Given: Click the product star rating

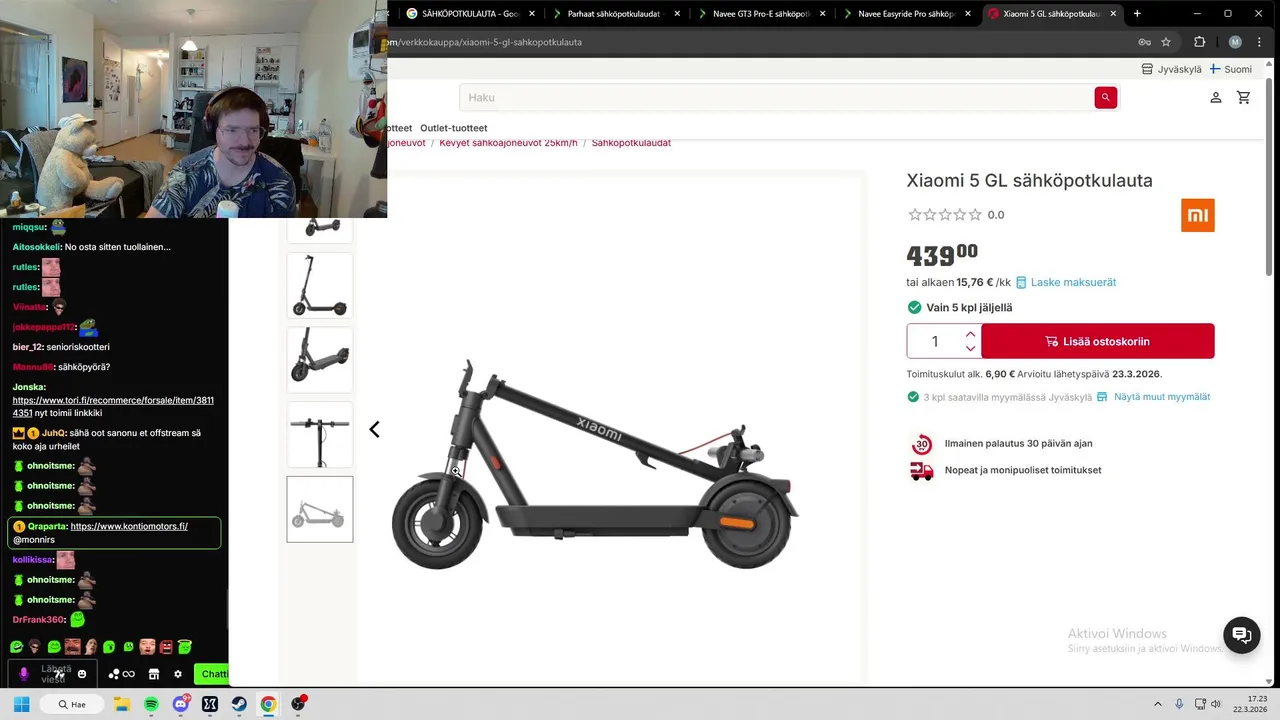Looking at the screenshot, I should click(944, 215).
